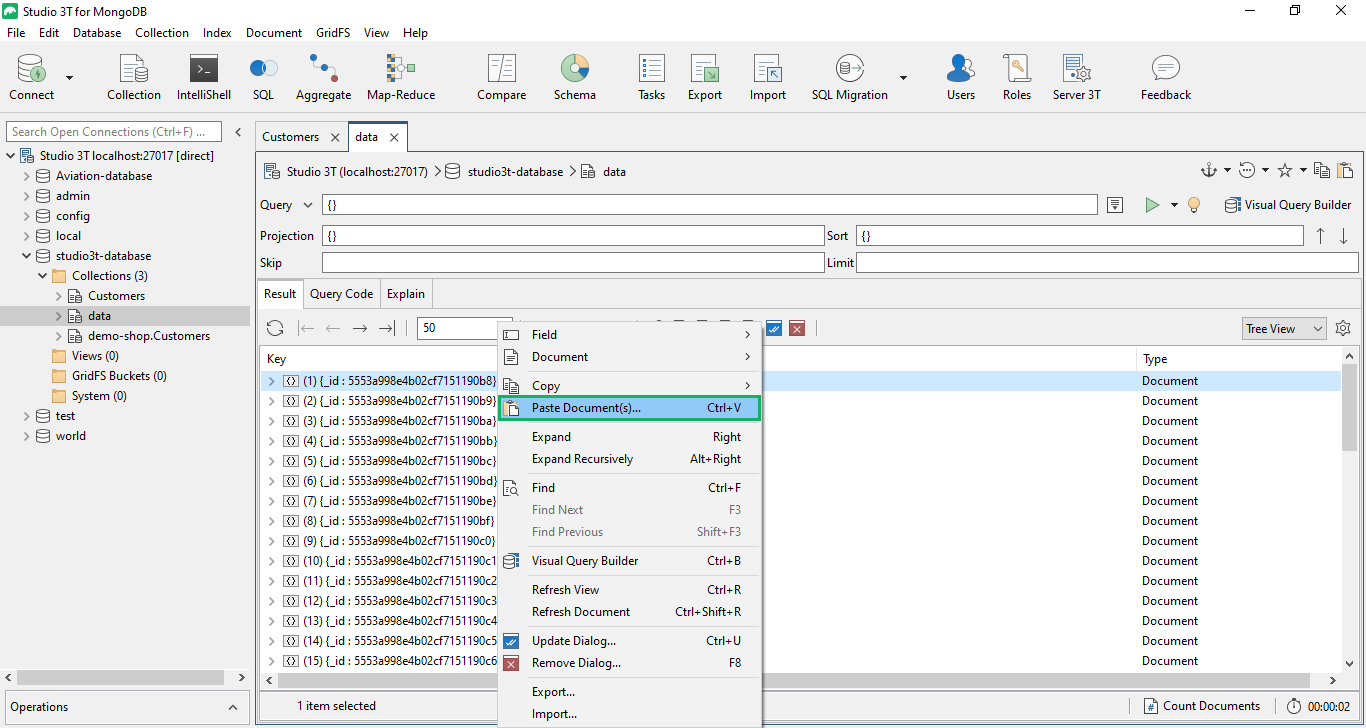Start the SQL Migration tool
Image resolution: width=1366 pixels, height=728 pixels.
coord(849,75)
